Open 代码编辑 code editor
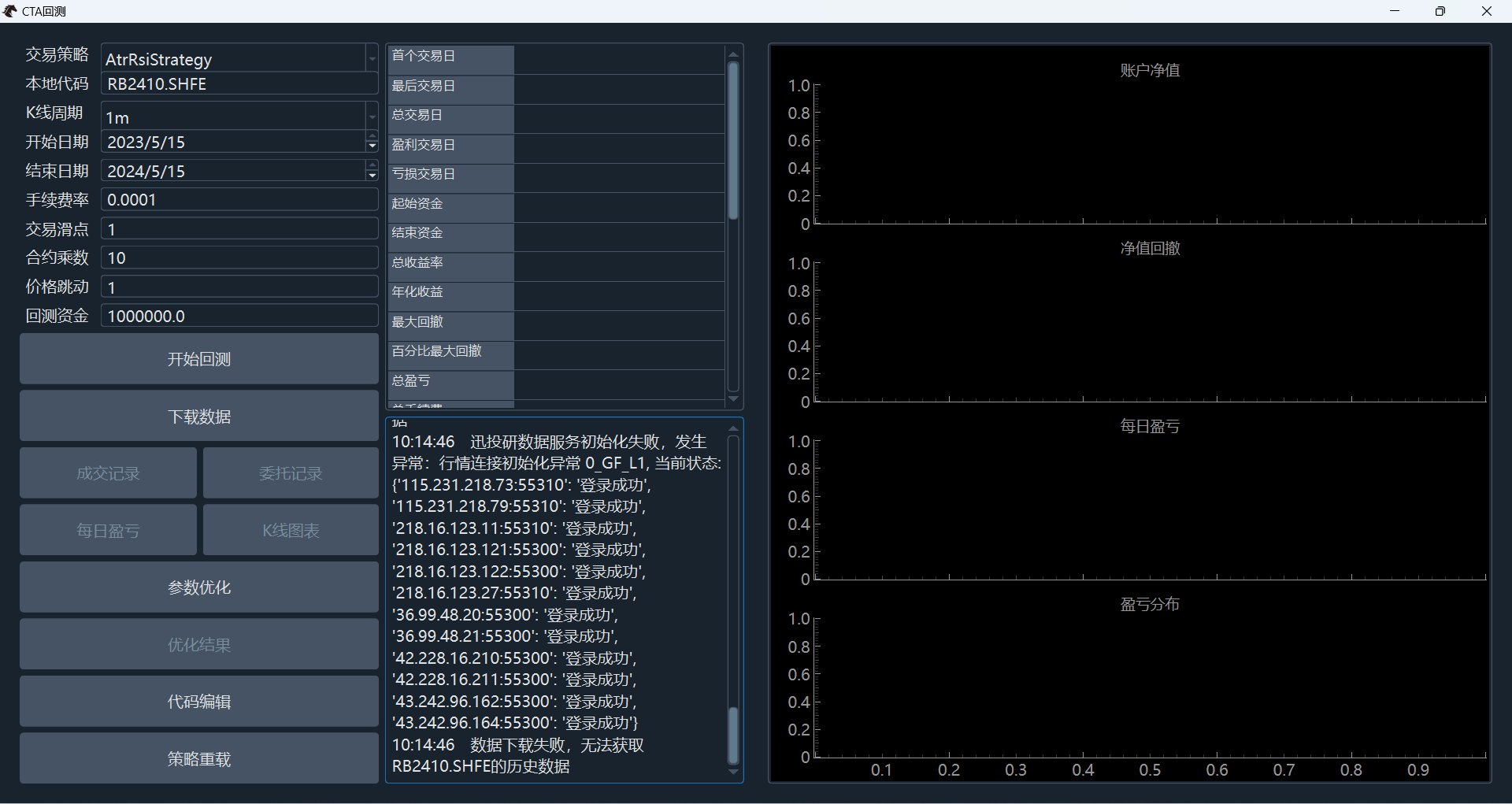The height and width of the screenshot is (804, 1512). [199, 702]
